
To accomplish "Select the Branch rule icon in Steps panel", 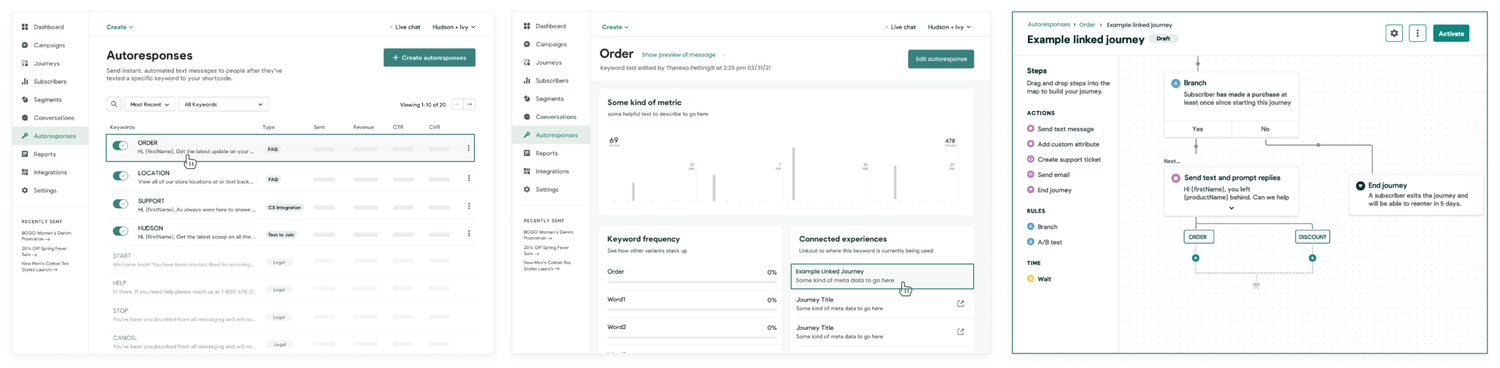I will point(1031,227).
